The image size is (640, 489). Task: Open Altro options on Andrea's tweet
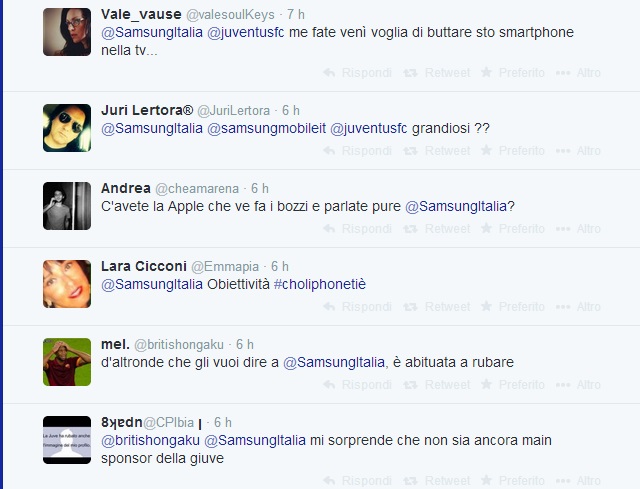point(578,229)
